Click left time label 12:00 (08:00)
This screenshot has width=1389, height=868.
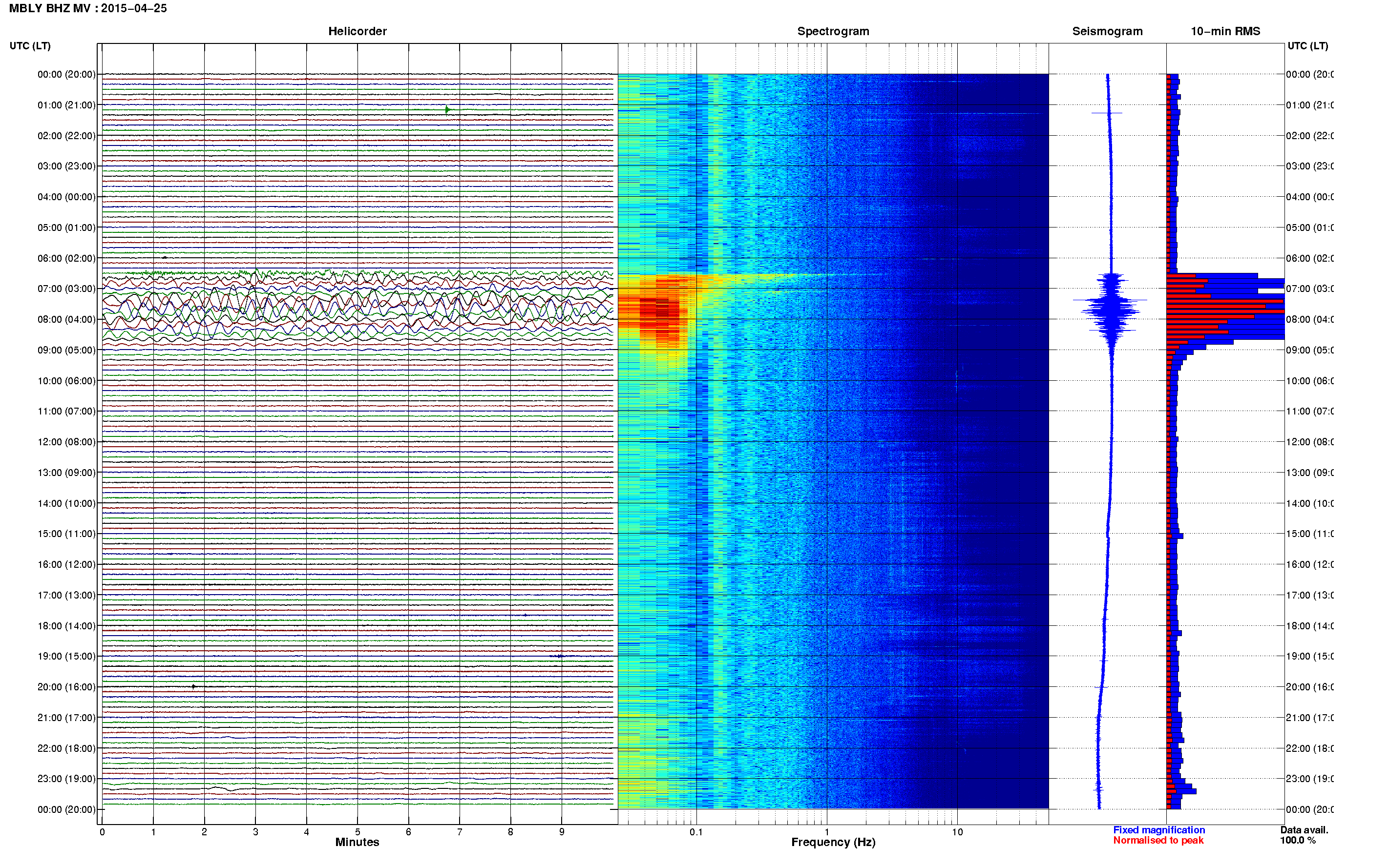(x=66, y=442)
